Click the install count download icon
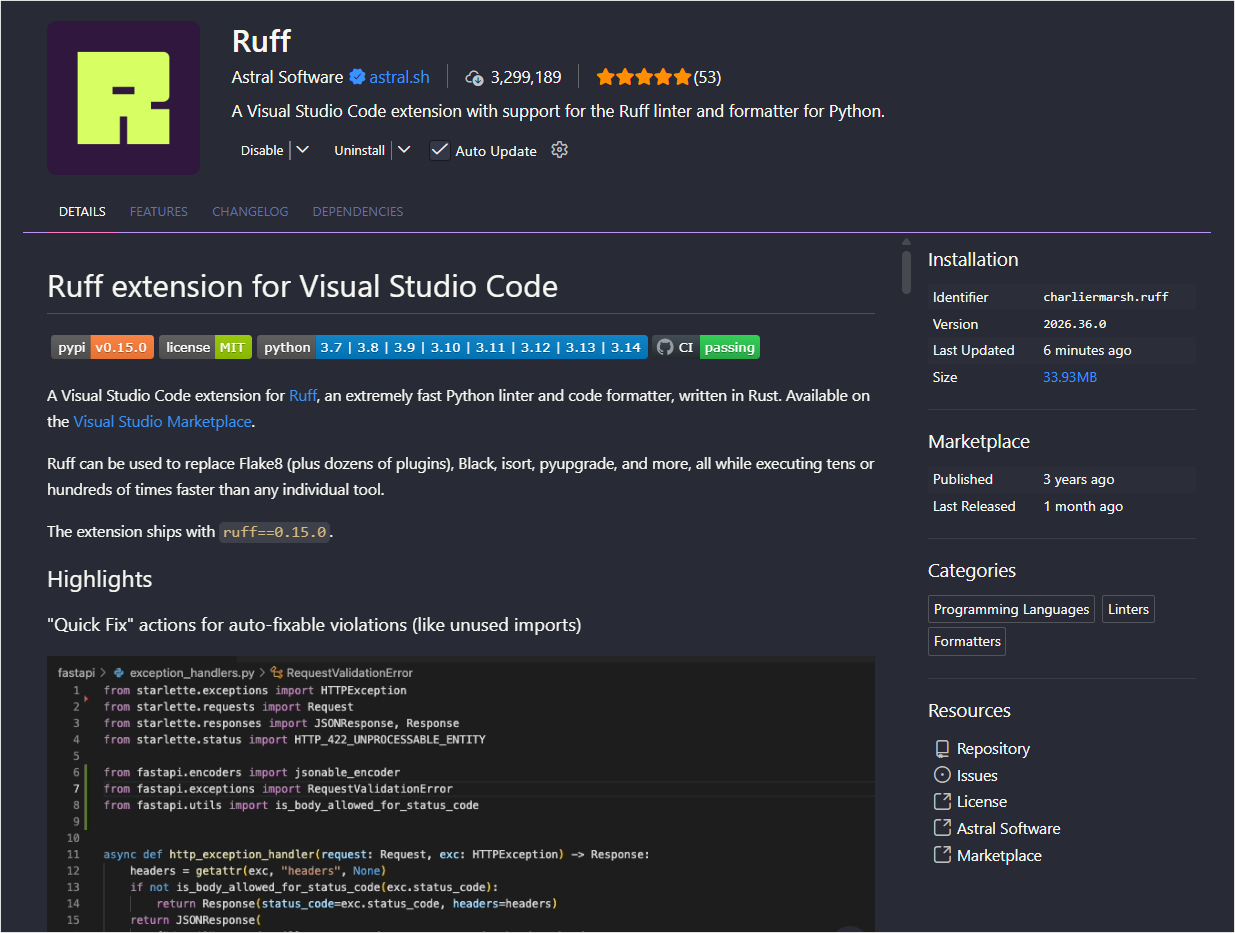The image size is (1235, 933). pyautogui.click(x=475, y=77)
